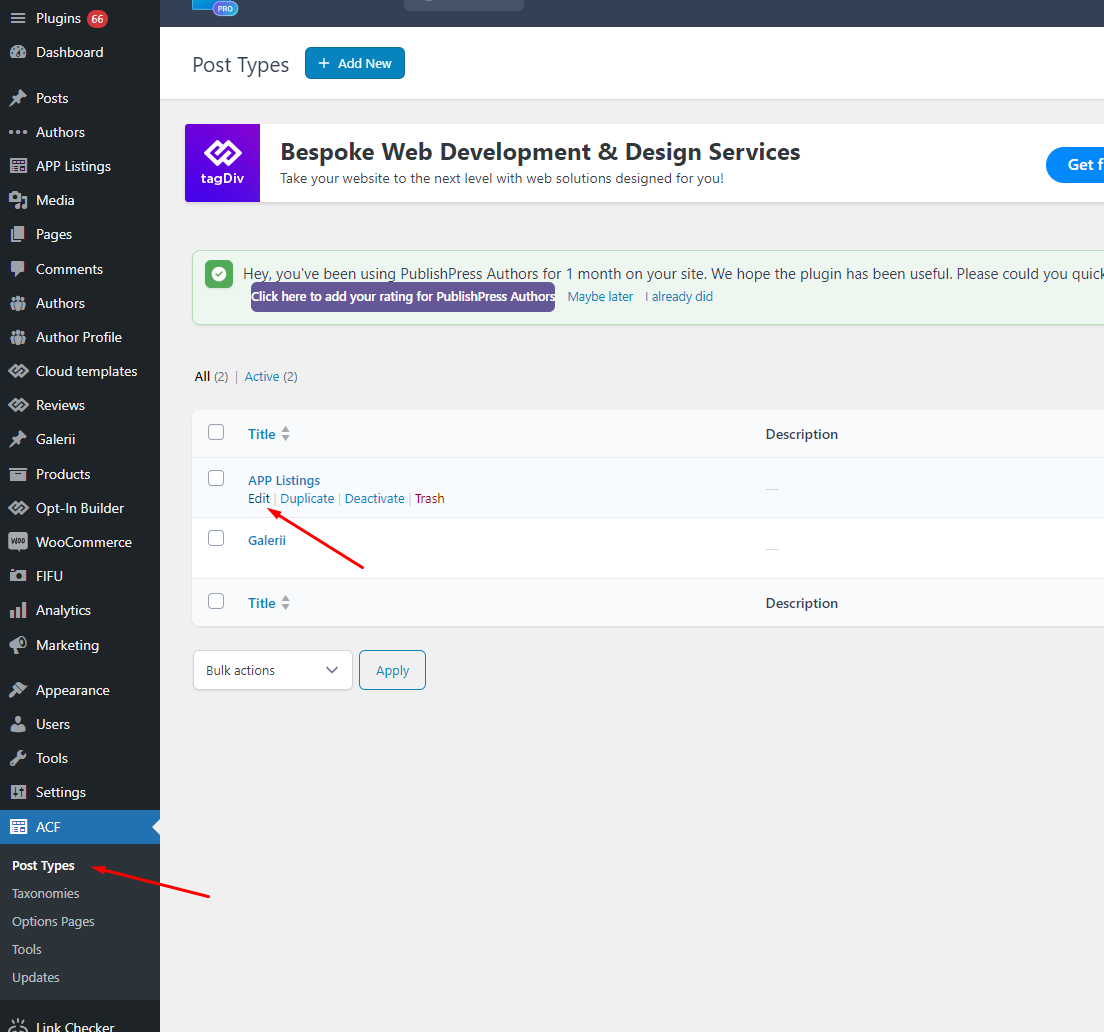The height and width of the screenshot is (1032, 1104).
Task: Click the Add New post type button
Action: tap(355, 63)
